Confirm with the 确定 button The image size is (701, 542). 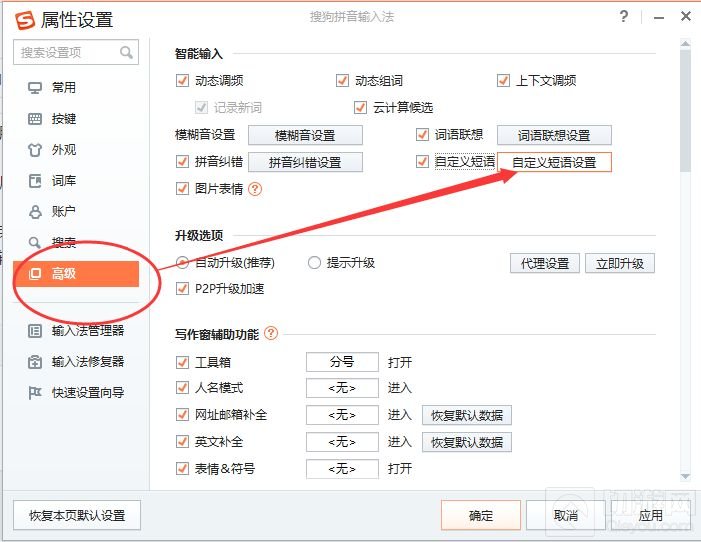481,515
